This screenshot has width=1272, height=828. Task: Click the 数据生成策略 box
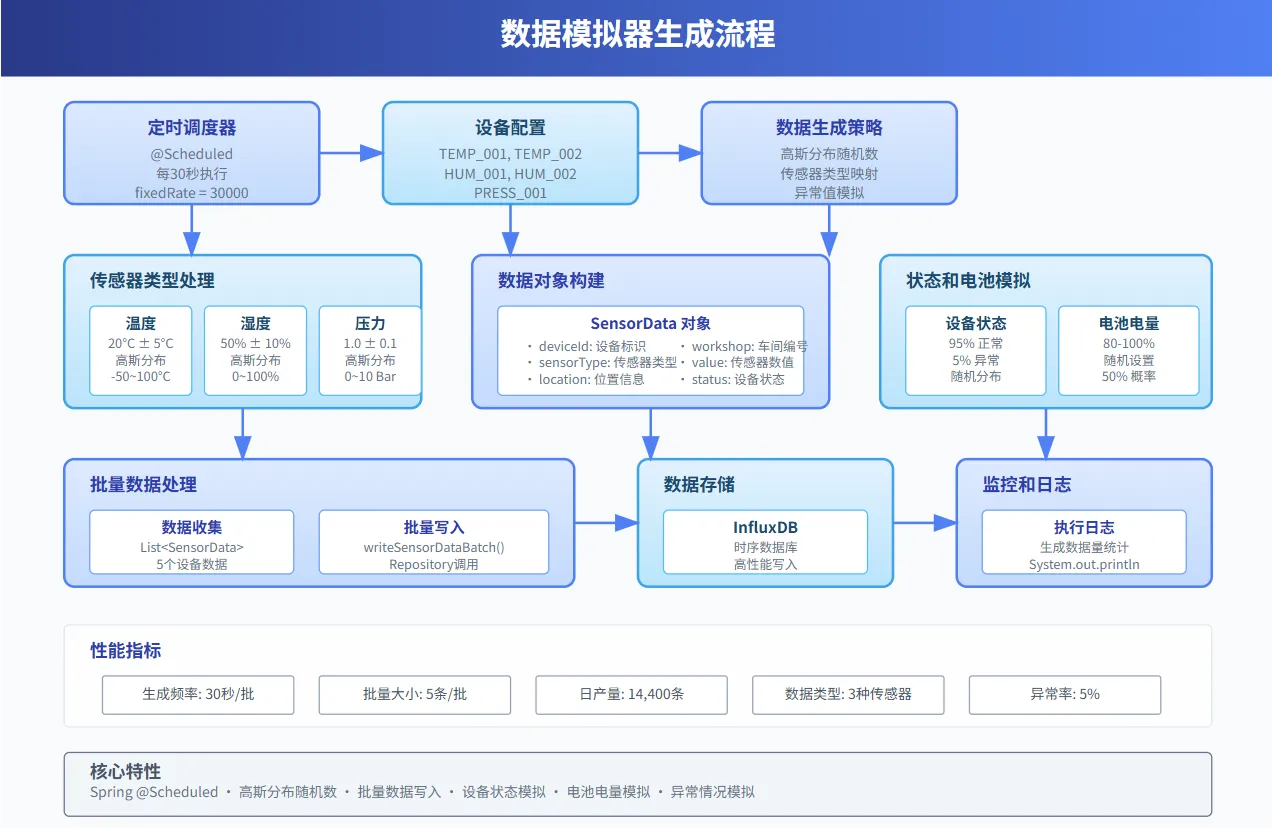pos(828,154)
